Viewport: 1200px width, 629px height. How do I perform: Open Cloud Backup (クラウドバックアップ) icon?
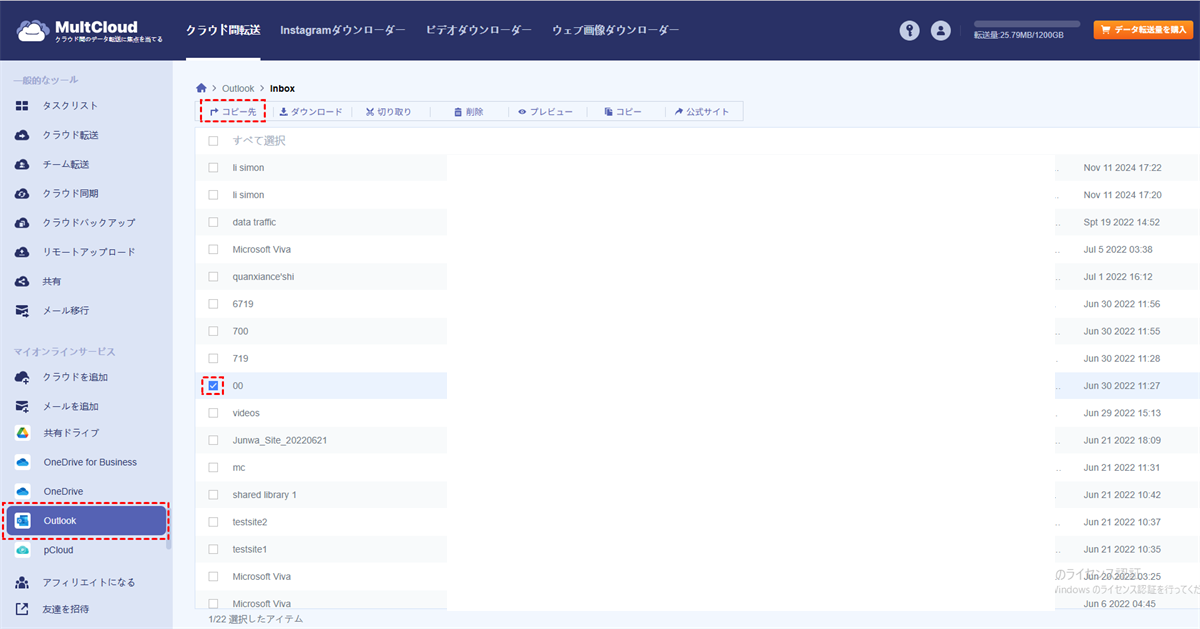click(22, 222)
